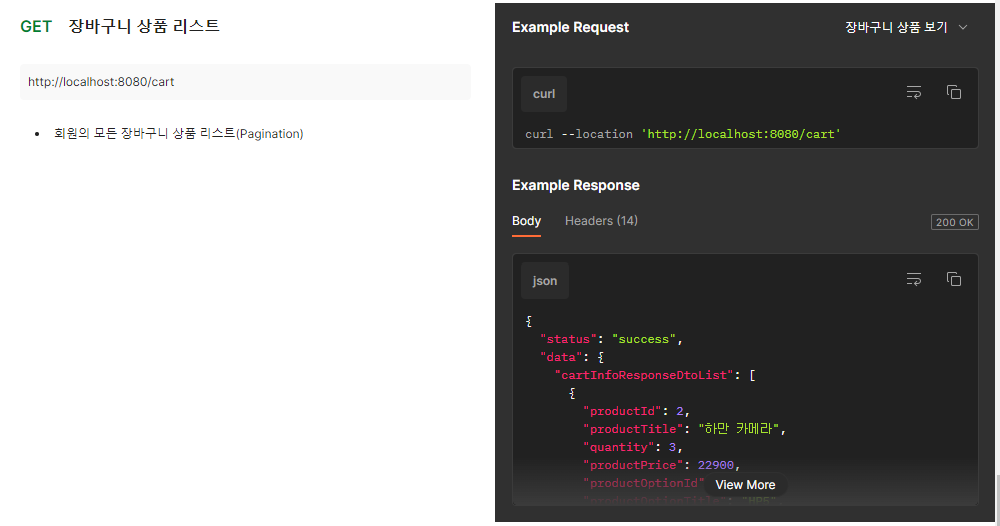This screenshot has width=1000, height=526.
Task: Click the "success" value in the JSON
Action: click(644, 339)
